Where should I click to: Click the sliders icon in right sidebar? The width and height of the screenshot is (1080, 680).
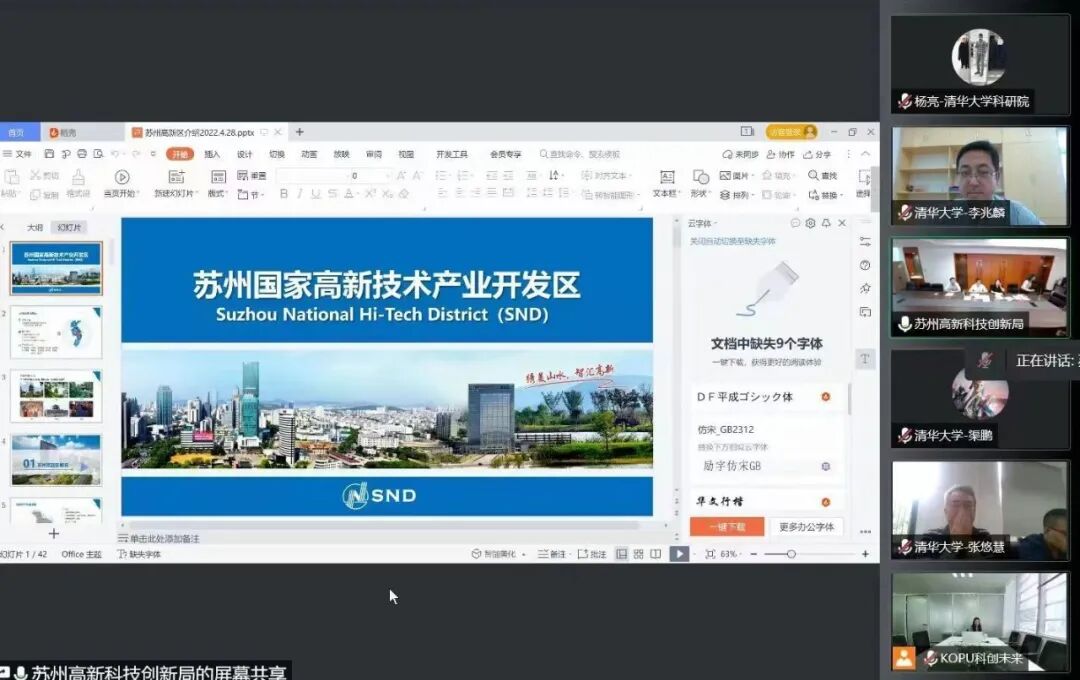(x=865, y=242)
